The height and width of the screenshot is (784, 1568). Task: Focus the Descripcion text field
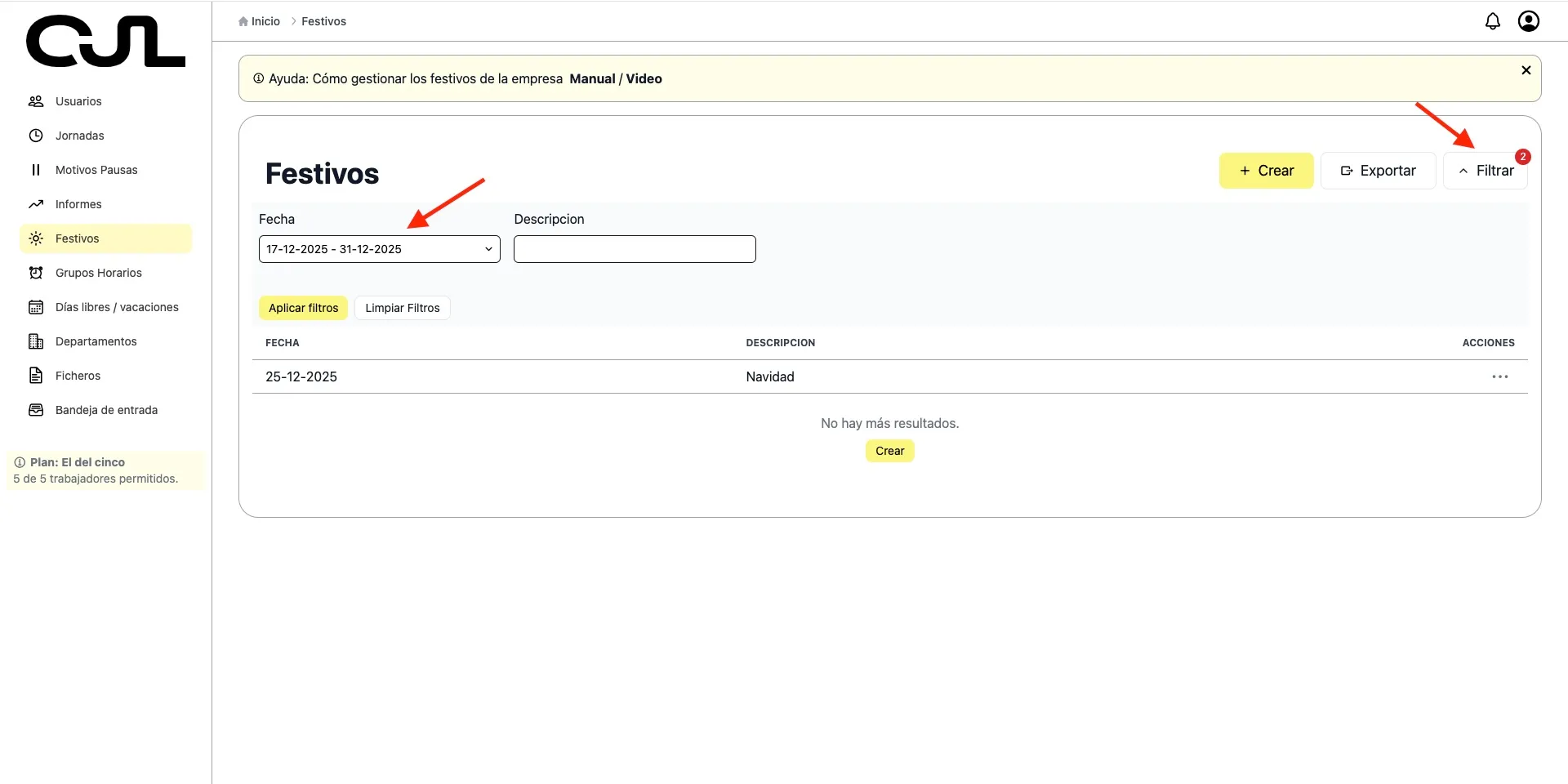[635, 249]
